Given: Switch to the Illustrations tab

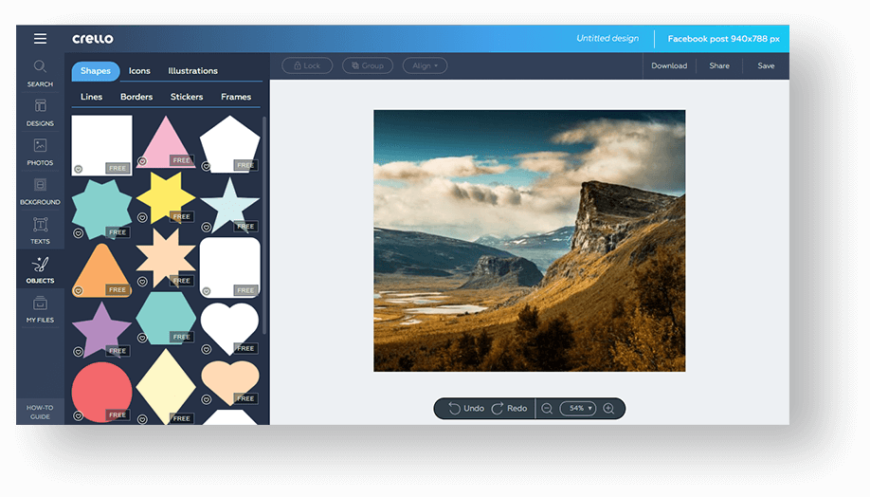Looking at the screenshot, I should pyautogui.click(x=193, y=71).
